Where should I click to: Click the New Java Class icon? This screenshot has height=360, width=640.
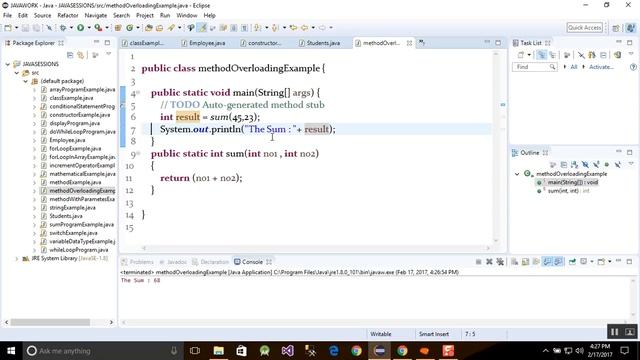129,28
